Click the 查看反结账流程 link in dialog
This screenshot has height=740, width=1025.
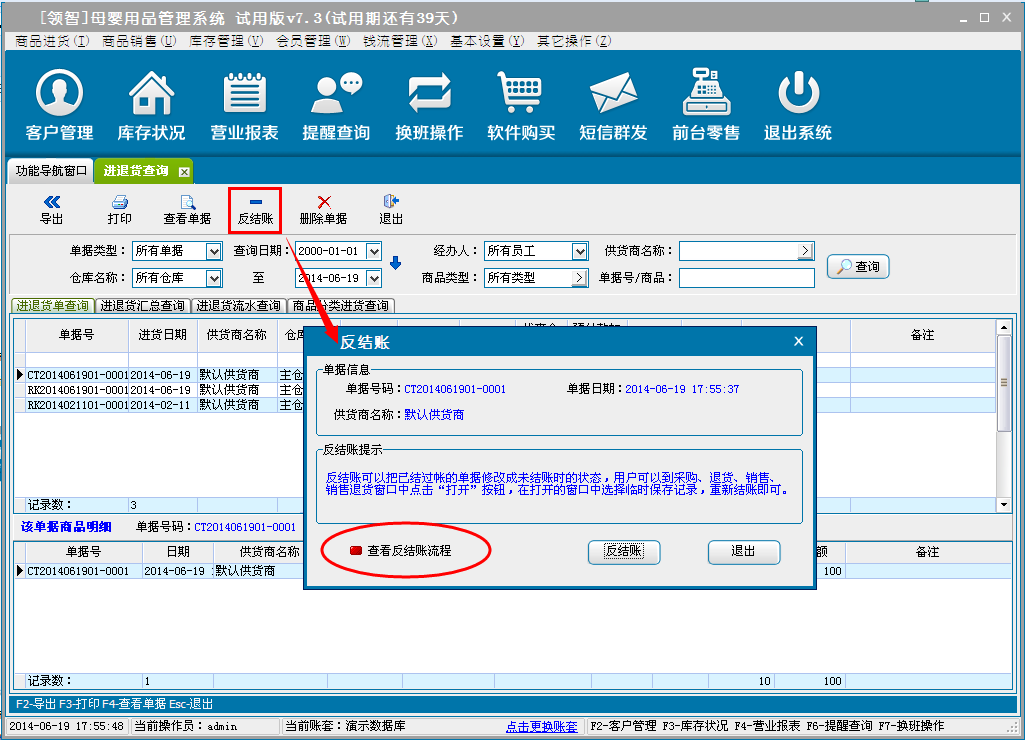pos(408,551)
